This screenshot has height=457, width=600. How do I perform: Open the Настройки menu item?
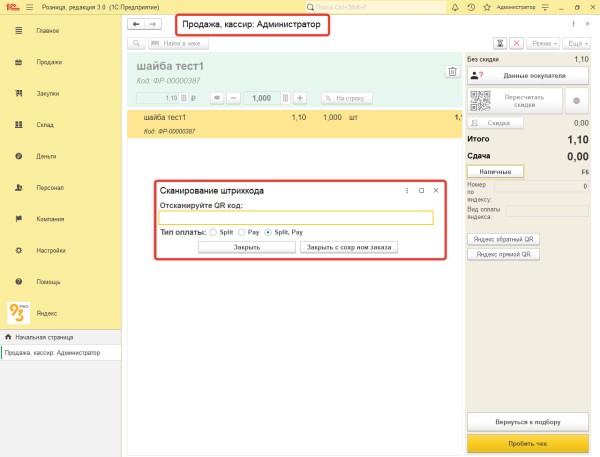(50, 250)
